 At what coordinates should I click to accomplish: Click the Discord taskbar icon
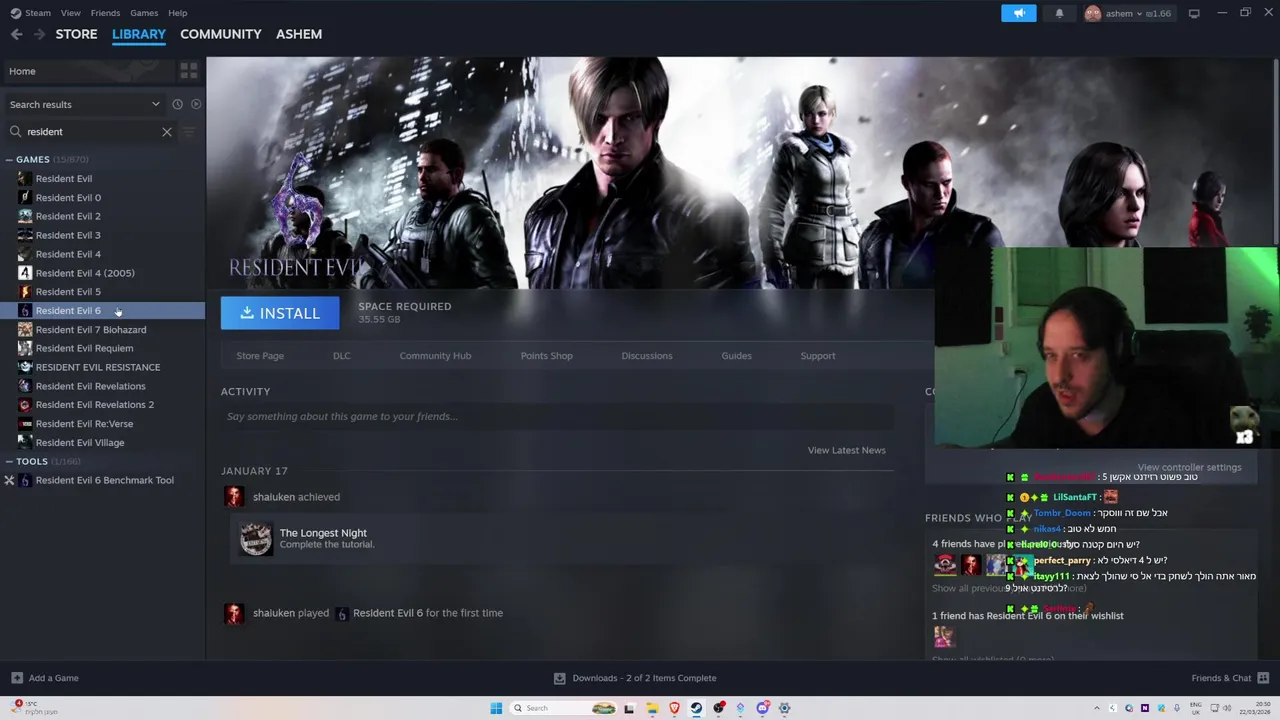[x=762, y=708]
